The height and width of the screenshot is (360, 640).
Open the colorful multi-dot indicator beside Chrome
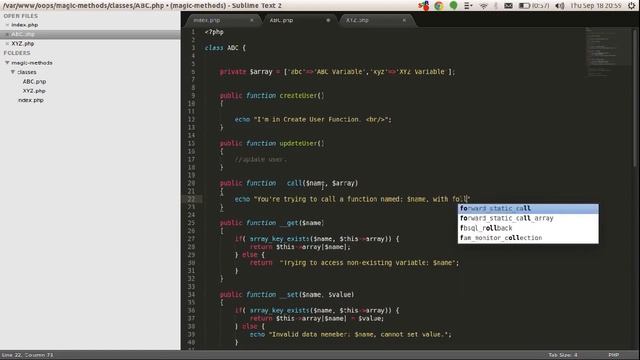pyautogui.click(x=424, y=6)
